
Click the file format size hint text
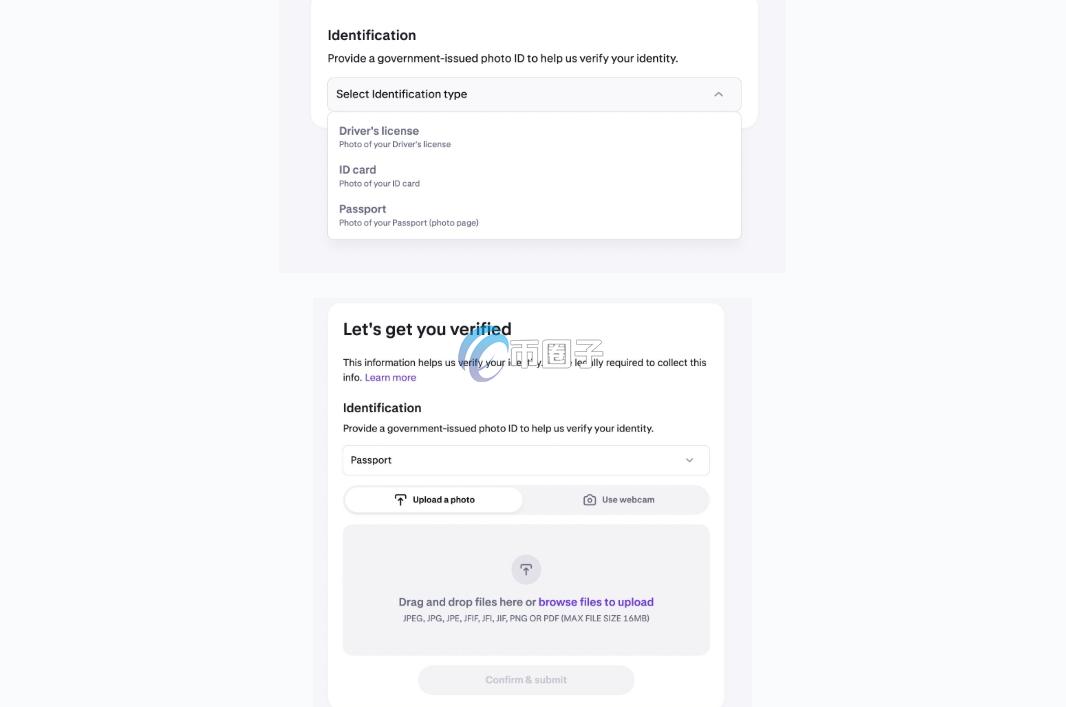point(526,618)
